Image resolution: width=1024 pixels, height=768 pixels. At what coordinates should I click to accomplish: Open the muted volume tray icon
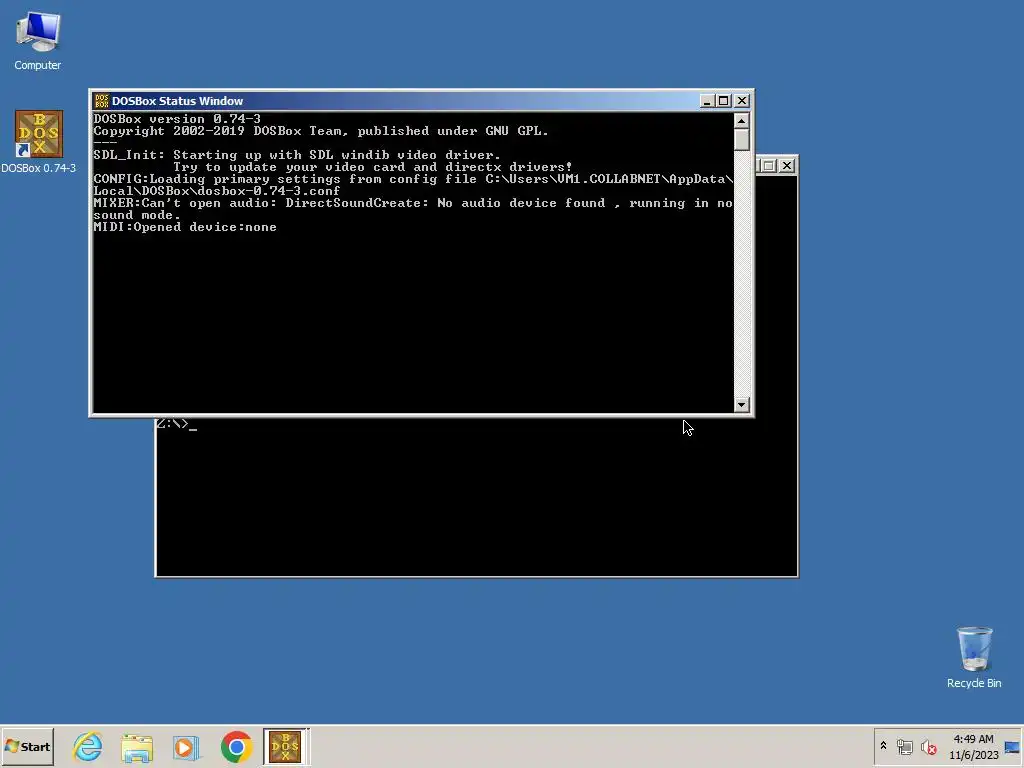point(928,746)
